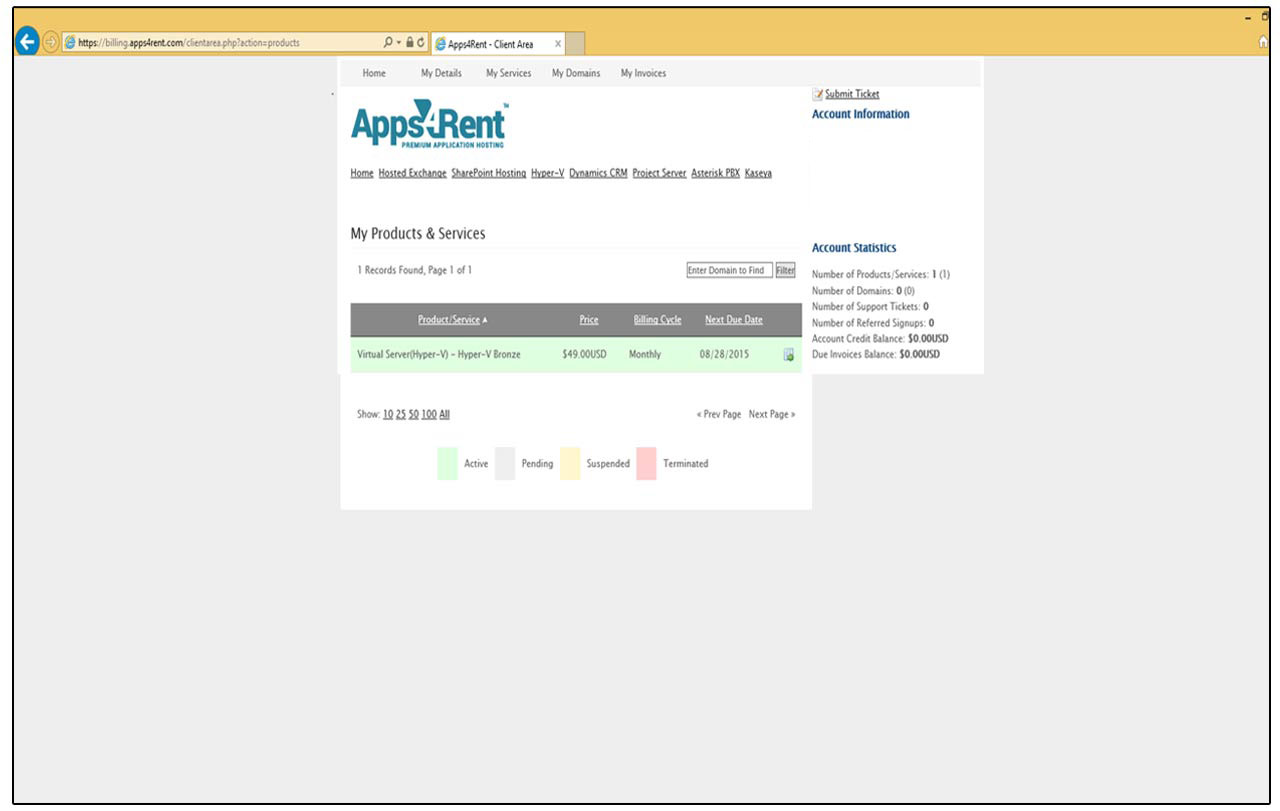Image resolution: width=1280 pixels, height=811 pixels.
Task: Show All records
Action: pos(444,414)
